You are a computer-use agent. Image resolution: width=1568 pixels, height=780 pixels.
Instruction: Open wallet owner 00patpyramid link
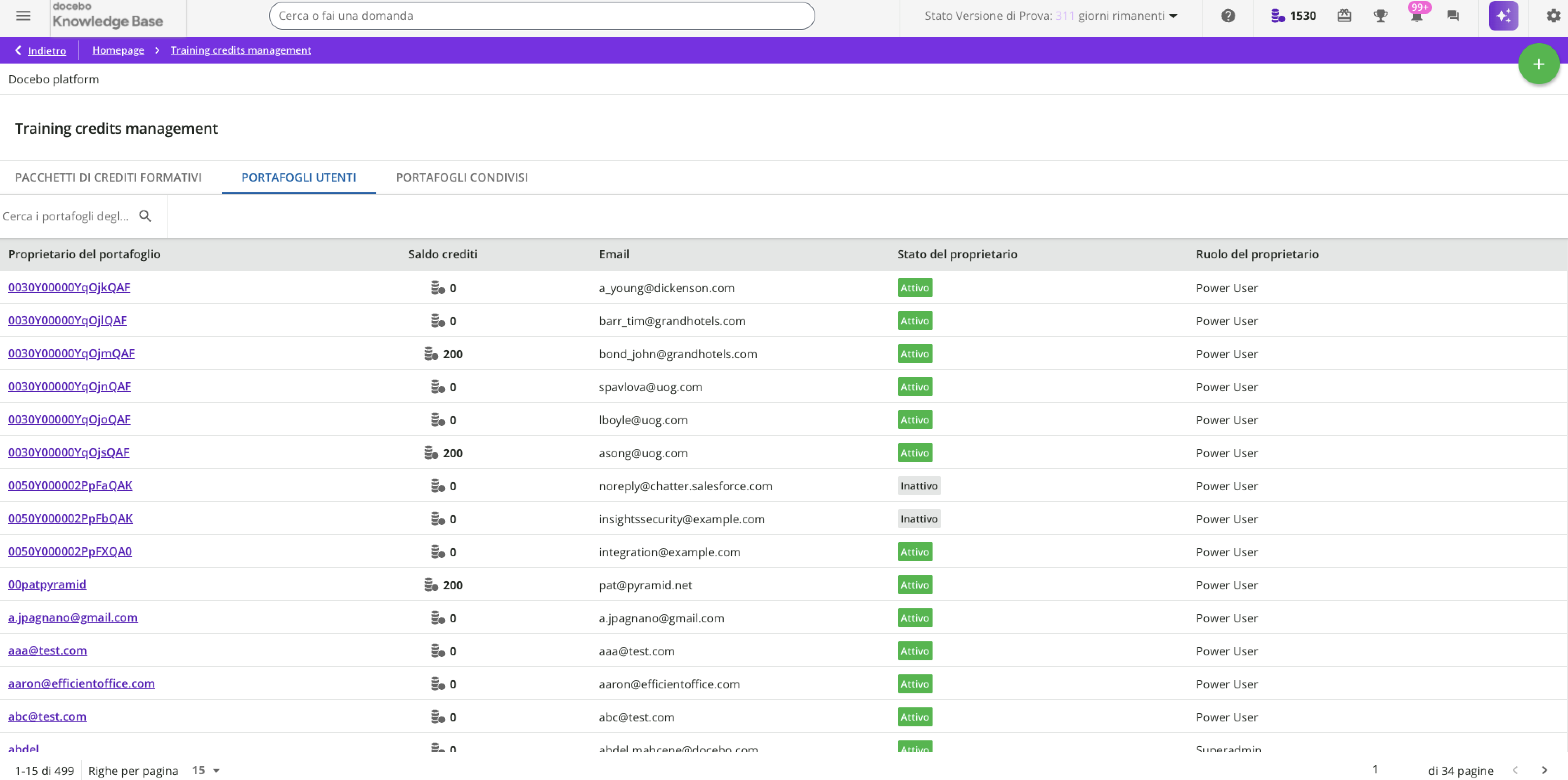coord(47,584)
